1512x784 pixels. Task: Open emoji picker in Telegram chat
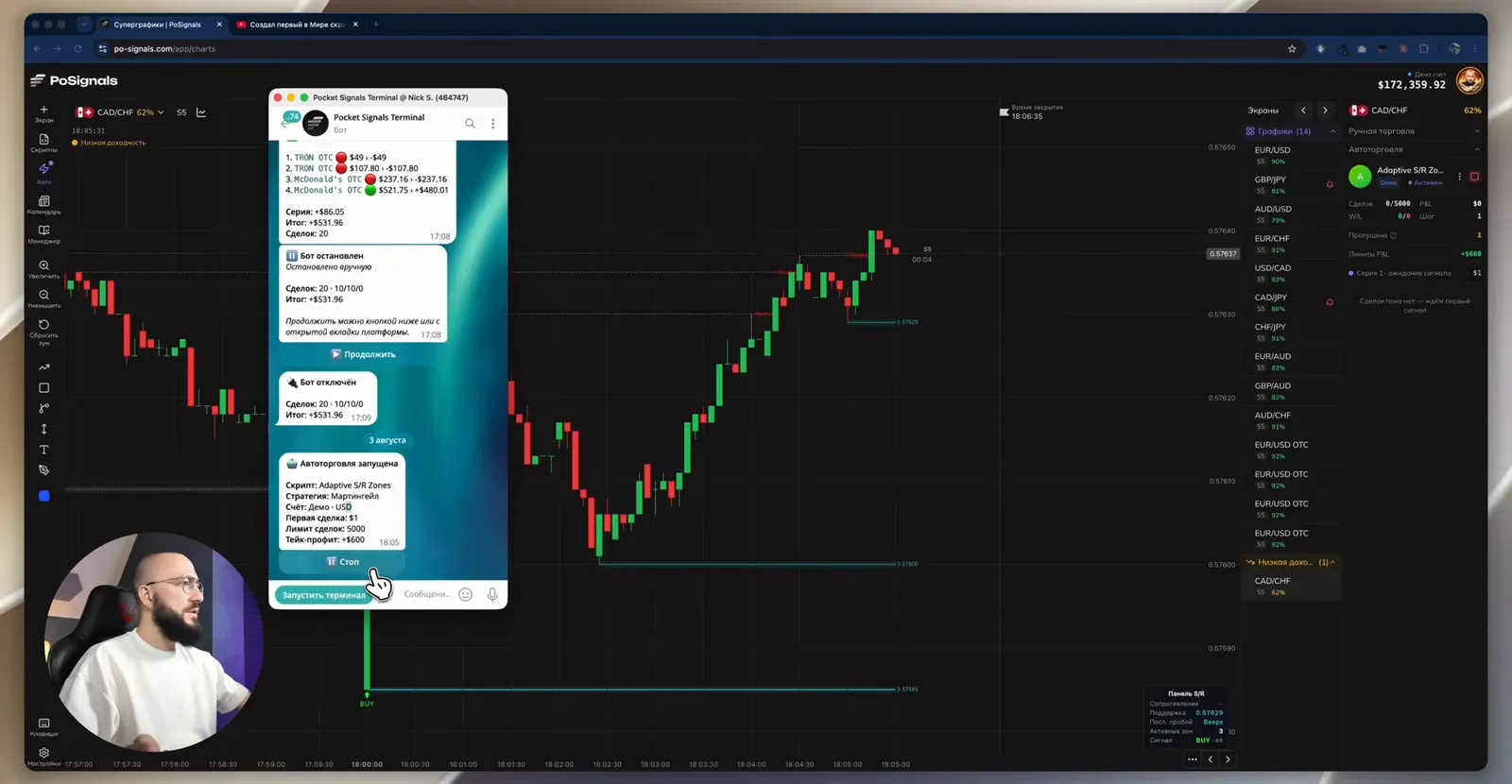[x=465, y=594]
